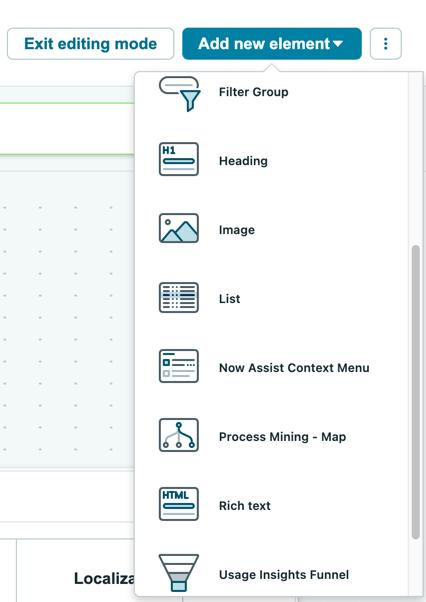Image resolution: width=426 pixels, height=602 pixels.
Task: Click the List table icon
Action: (x=179, y=297)
